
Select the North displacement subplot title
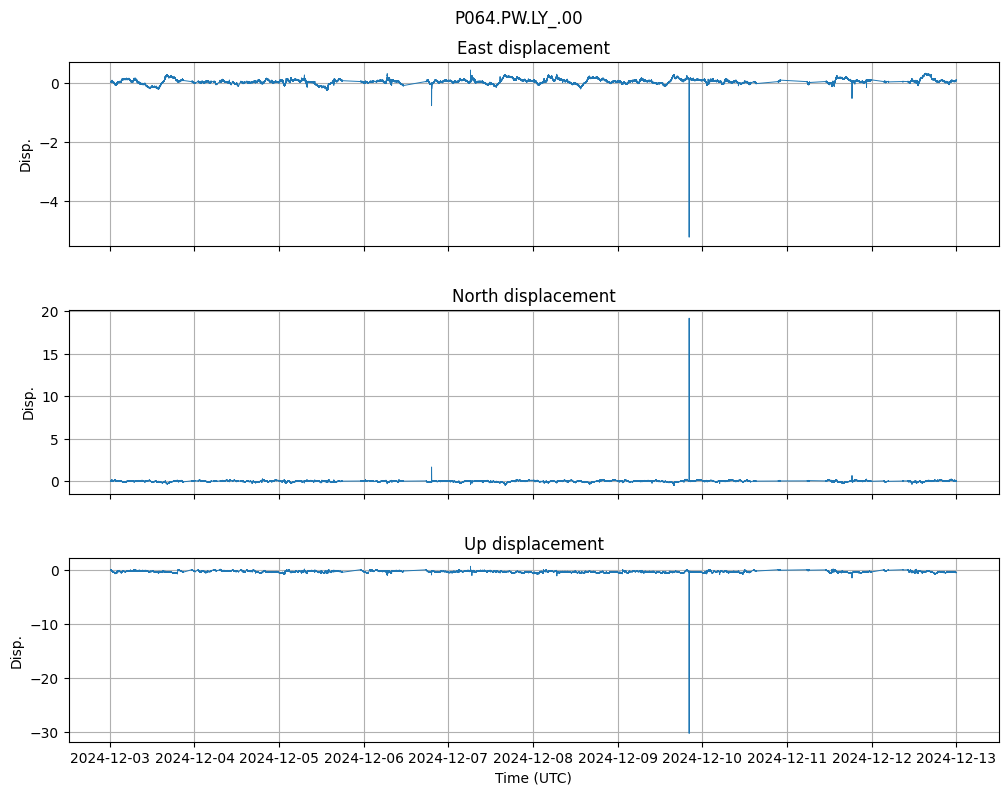coord(533,296)
